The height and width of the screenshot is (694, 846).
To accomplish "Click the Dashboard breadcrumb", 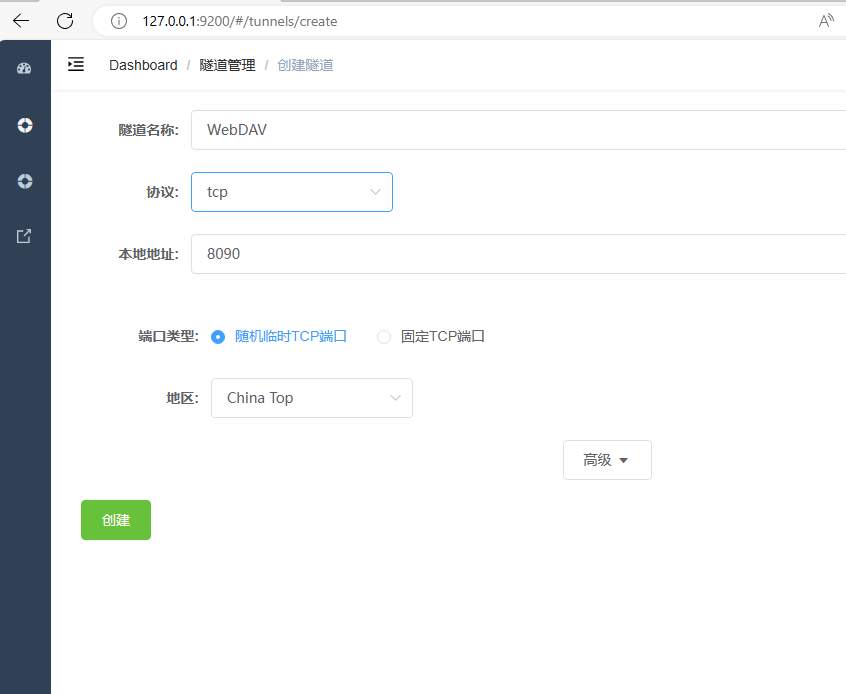I will [x=143, y=65].
